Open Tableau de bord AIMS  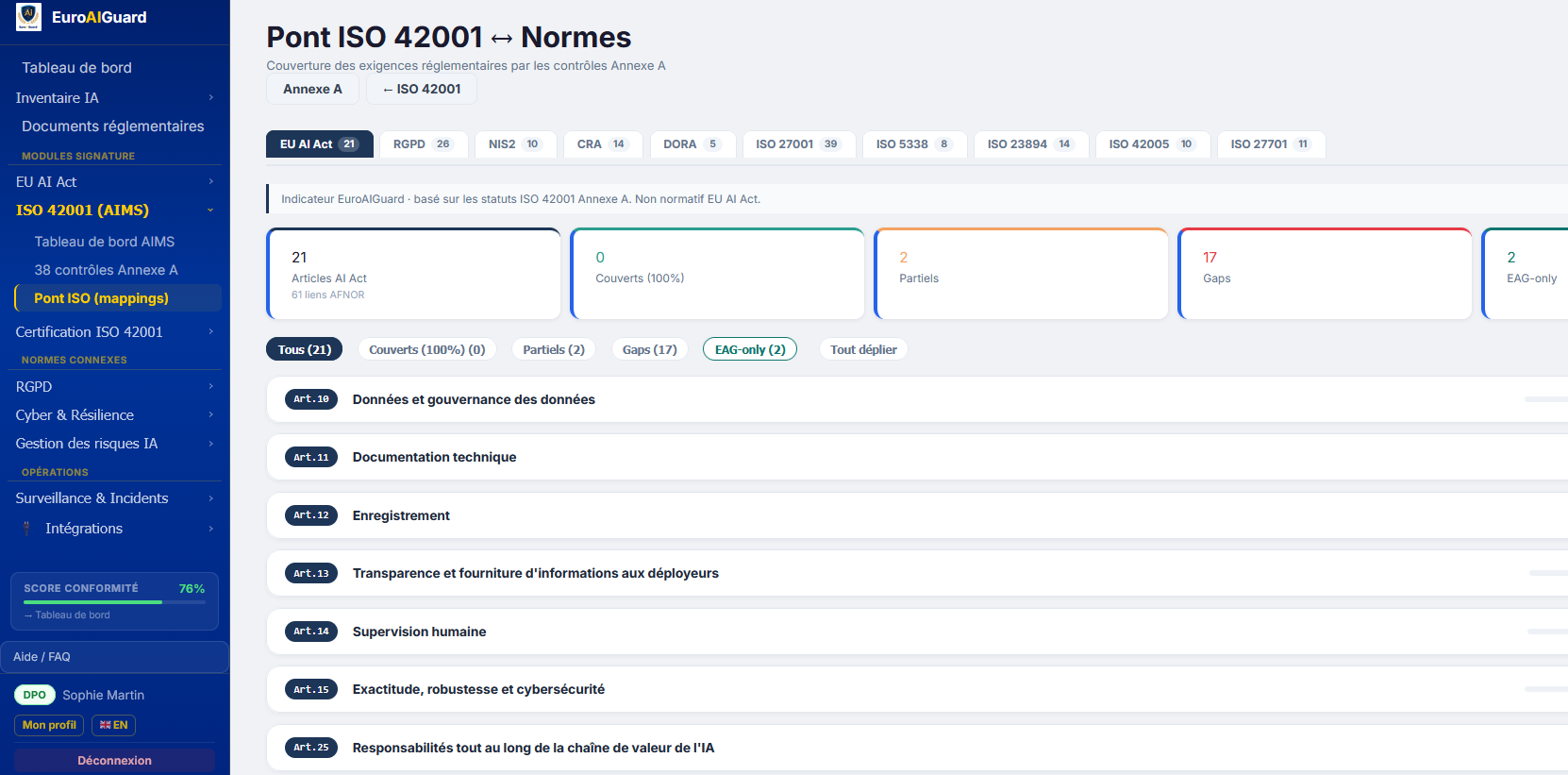(104, 242)
